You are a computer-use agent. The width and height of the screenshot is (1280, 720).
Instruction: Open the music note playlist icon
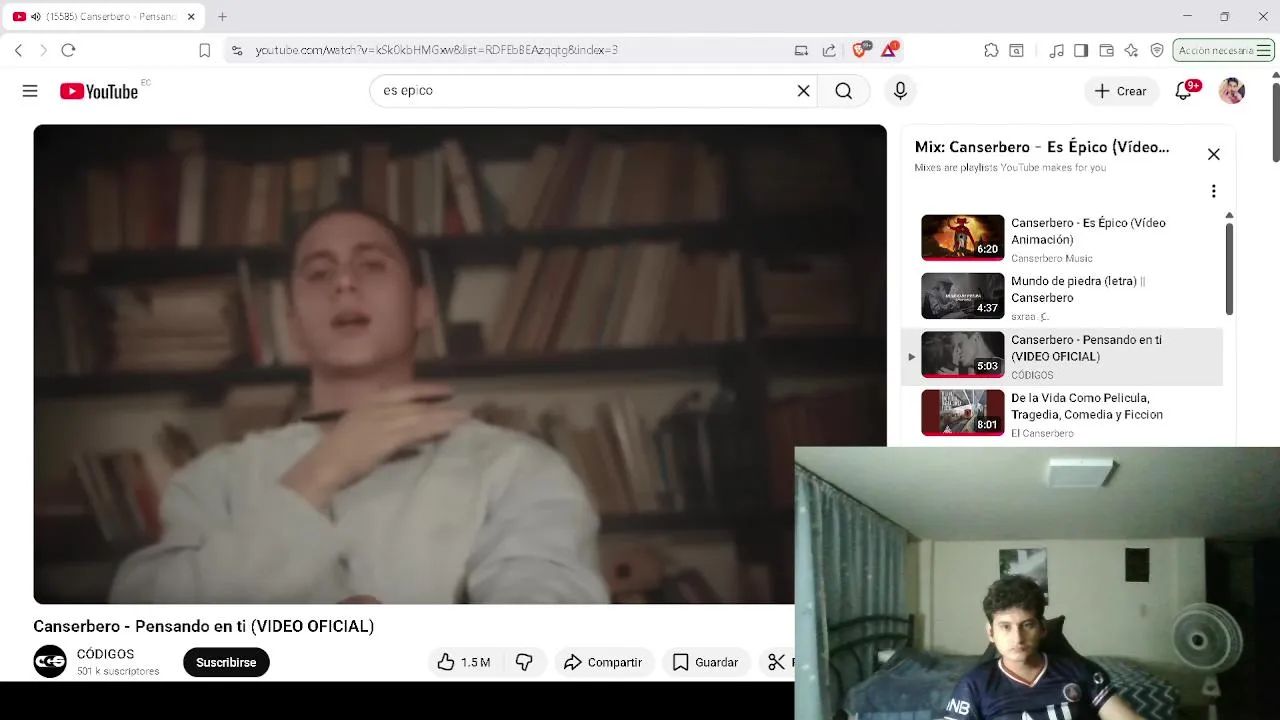1056,50
